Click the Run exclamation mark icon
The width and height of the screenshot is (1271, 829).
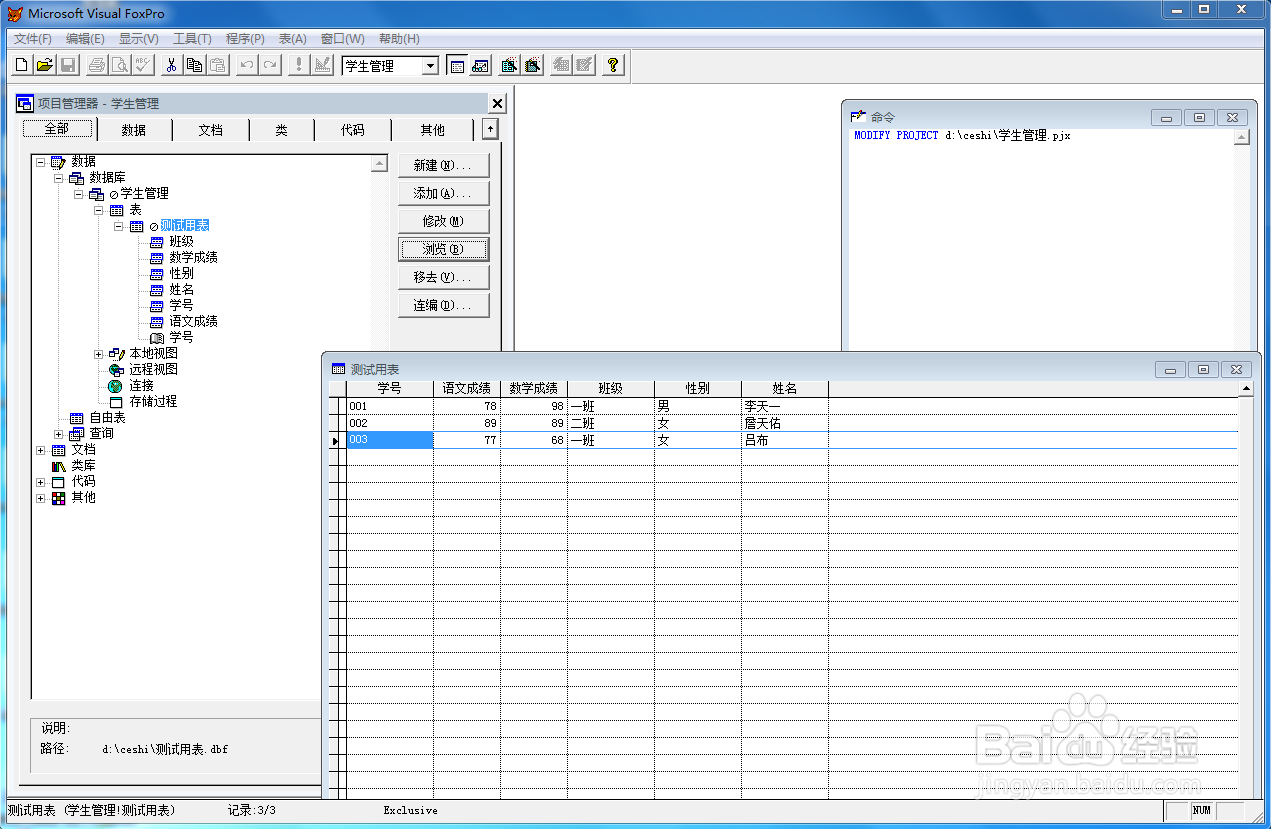click(x=298, y=66)
